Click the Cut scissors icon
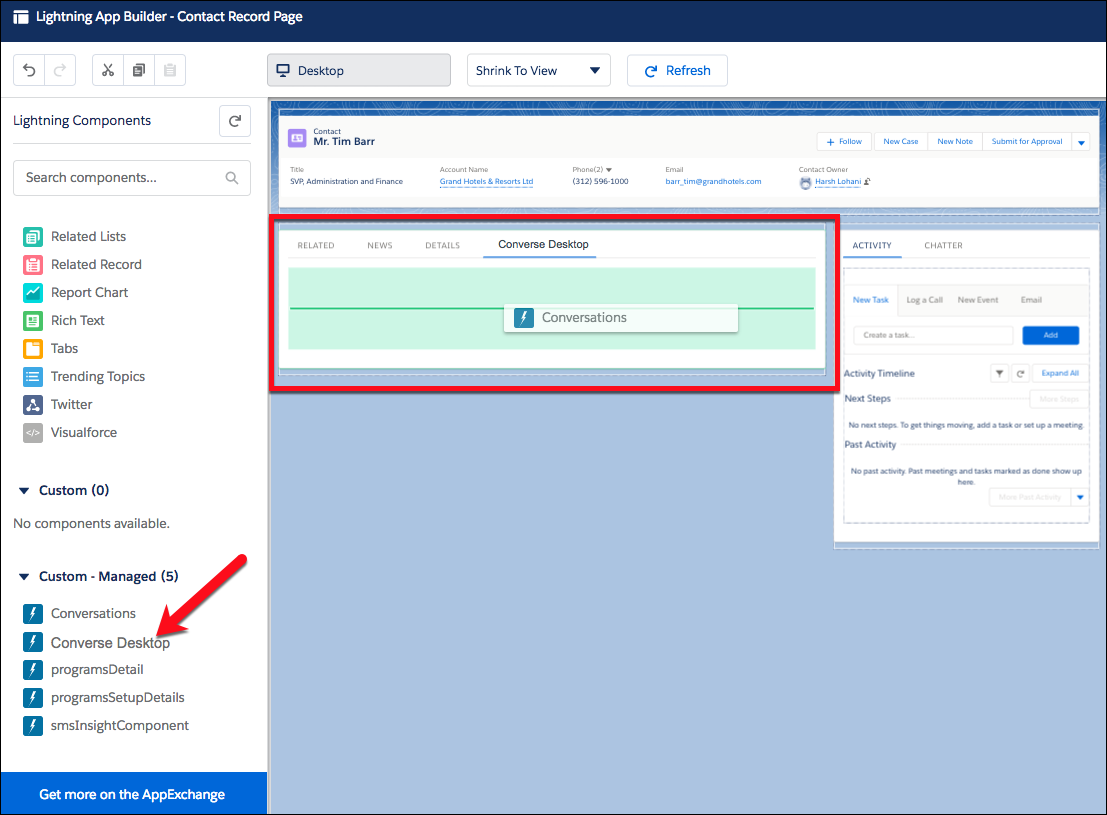This screenshot has height=815, width=1107. pyautogui.click(x=107, y=70)
